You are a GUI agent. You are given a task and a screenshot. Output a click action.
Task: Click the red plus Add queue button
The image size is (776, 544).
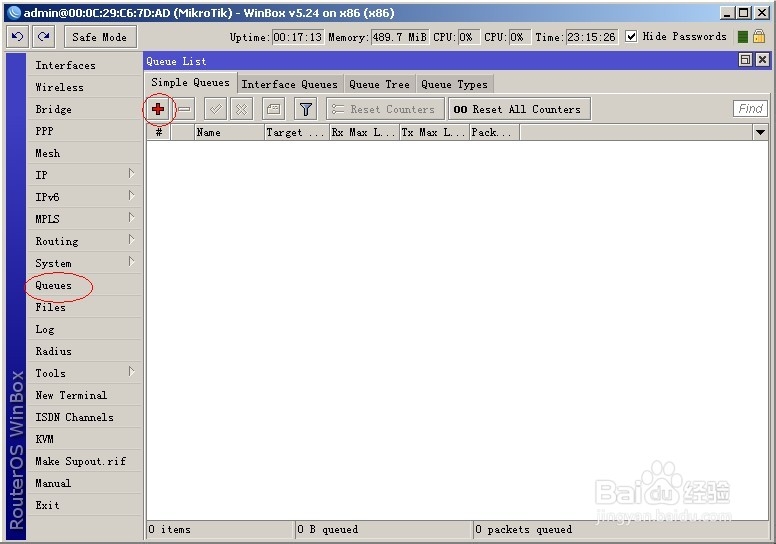(x=158, y=109)
